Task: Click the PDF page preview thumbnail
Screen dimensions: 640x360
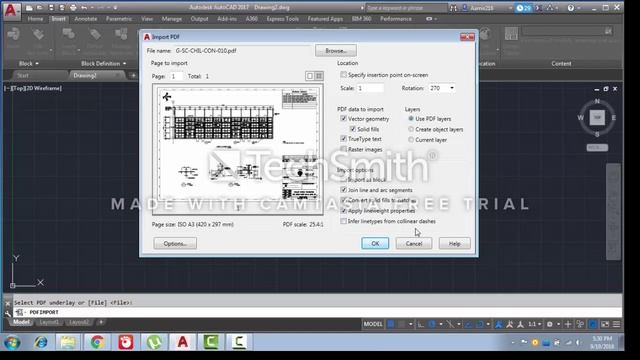Action: click(x=238, y=149)
